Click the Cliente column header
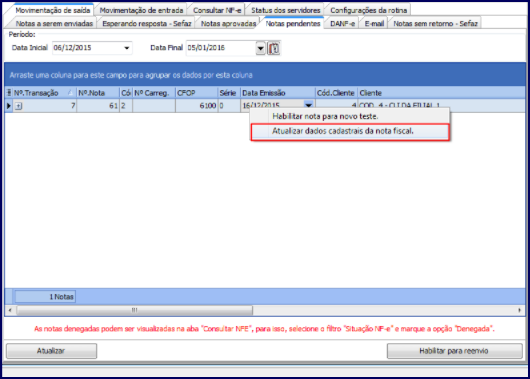 (x=441, y=93)
